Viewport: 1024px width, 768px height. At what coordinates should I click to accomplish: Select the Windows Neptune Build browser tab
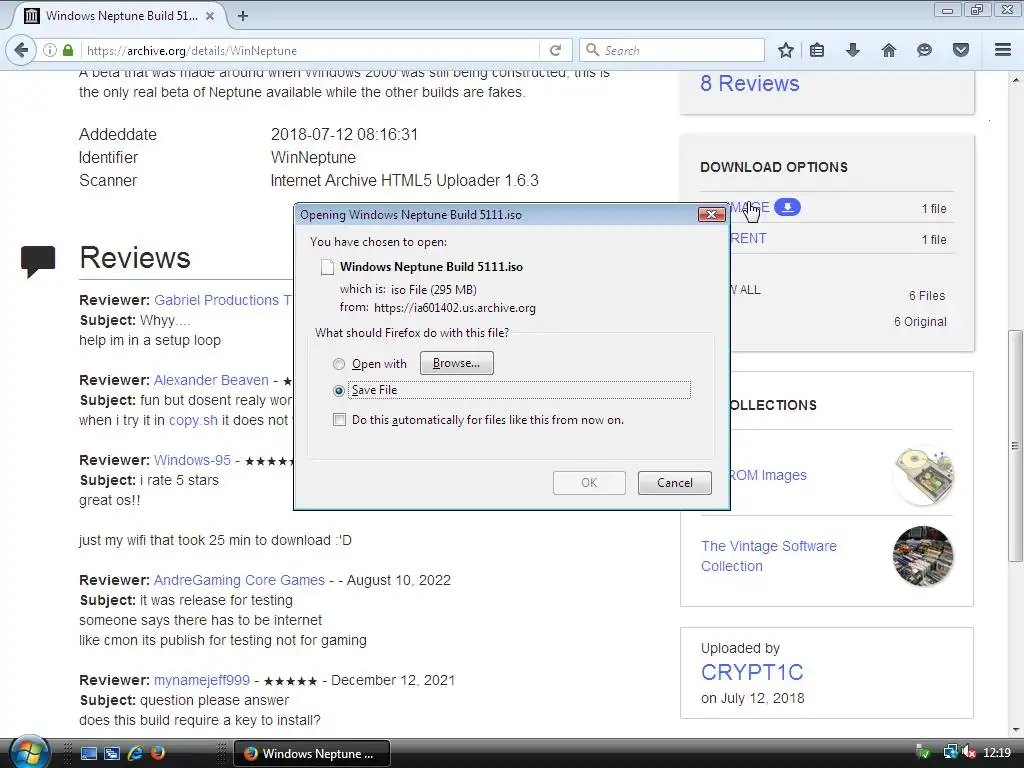tap(118, 16)
